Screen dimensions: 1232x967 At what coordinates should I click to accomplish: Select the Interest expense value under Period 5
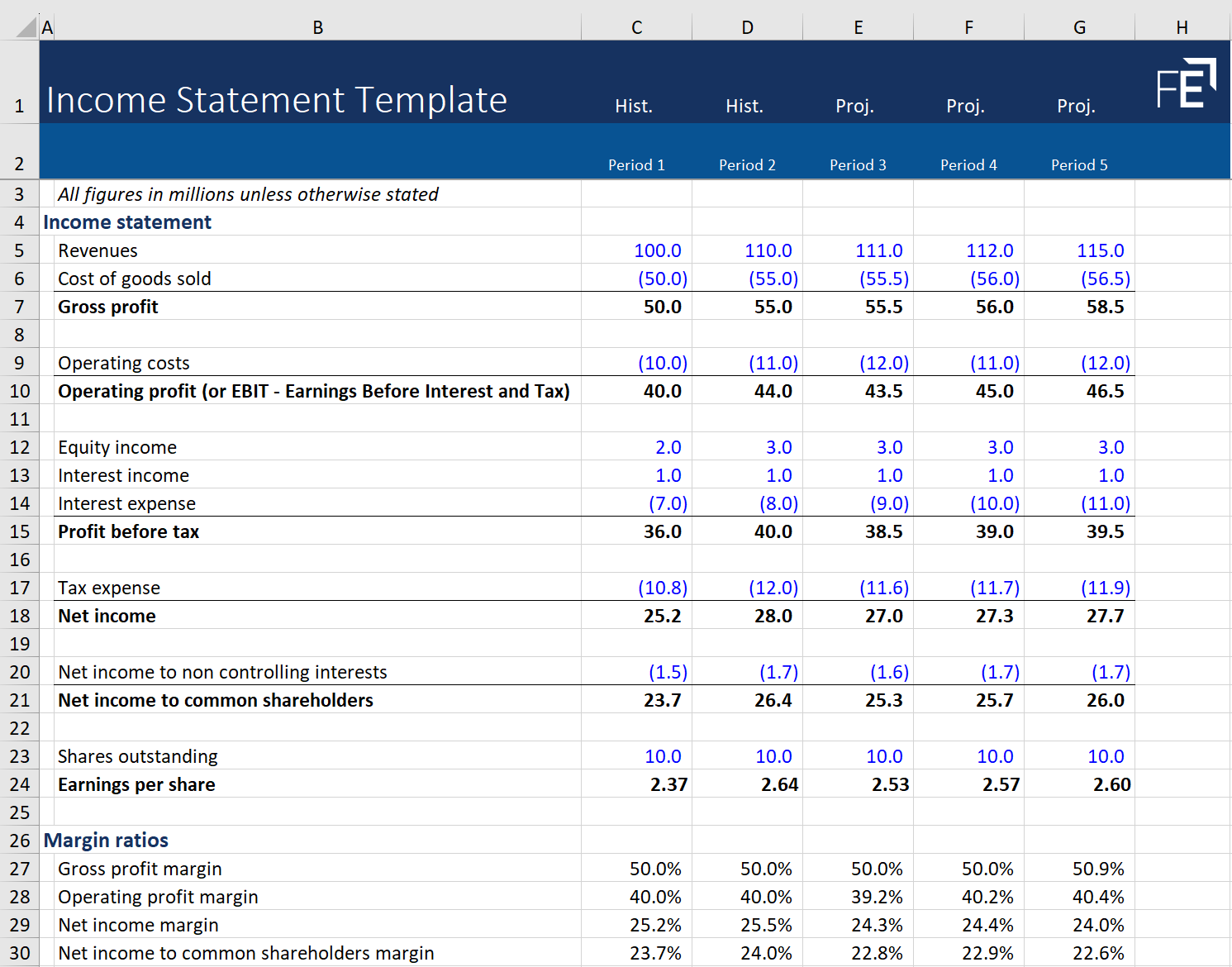point(1105,503)
